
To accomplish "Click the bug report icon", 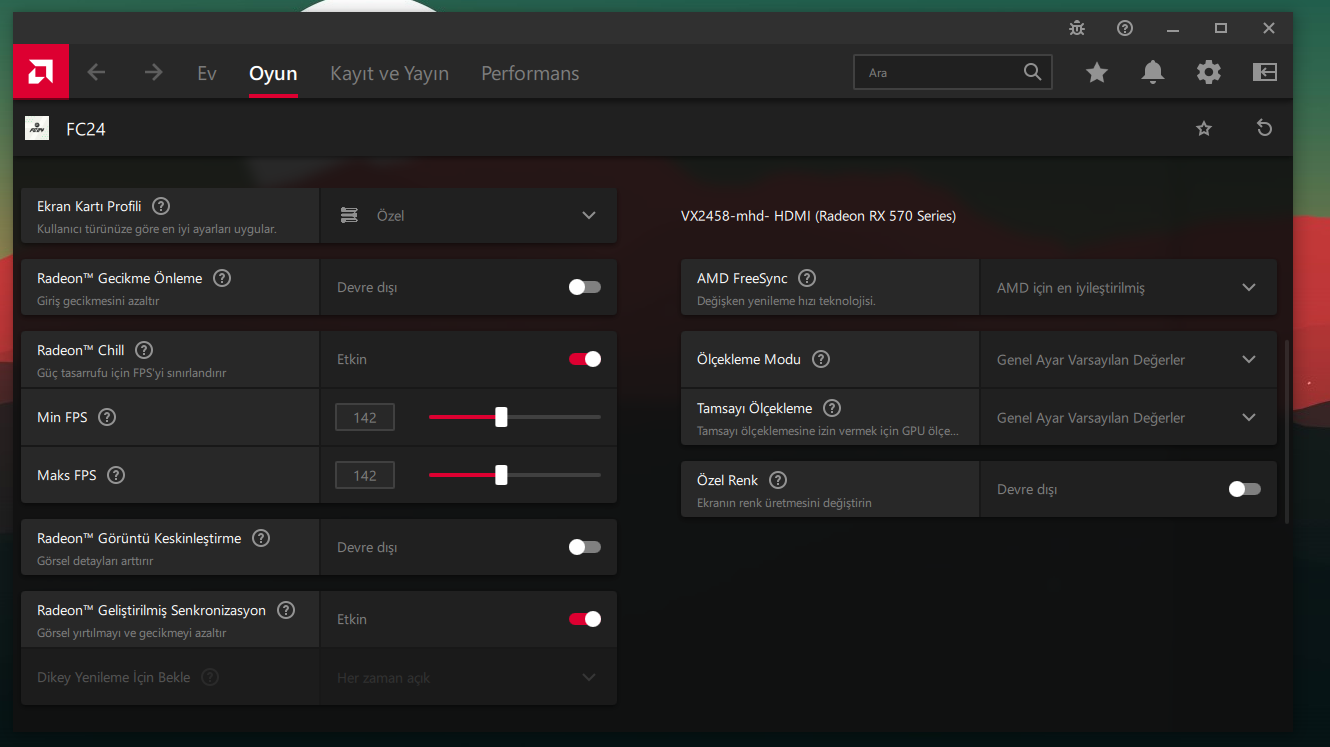I will [x=1077, y=28].
